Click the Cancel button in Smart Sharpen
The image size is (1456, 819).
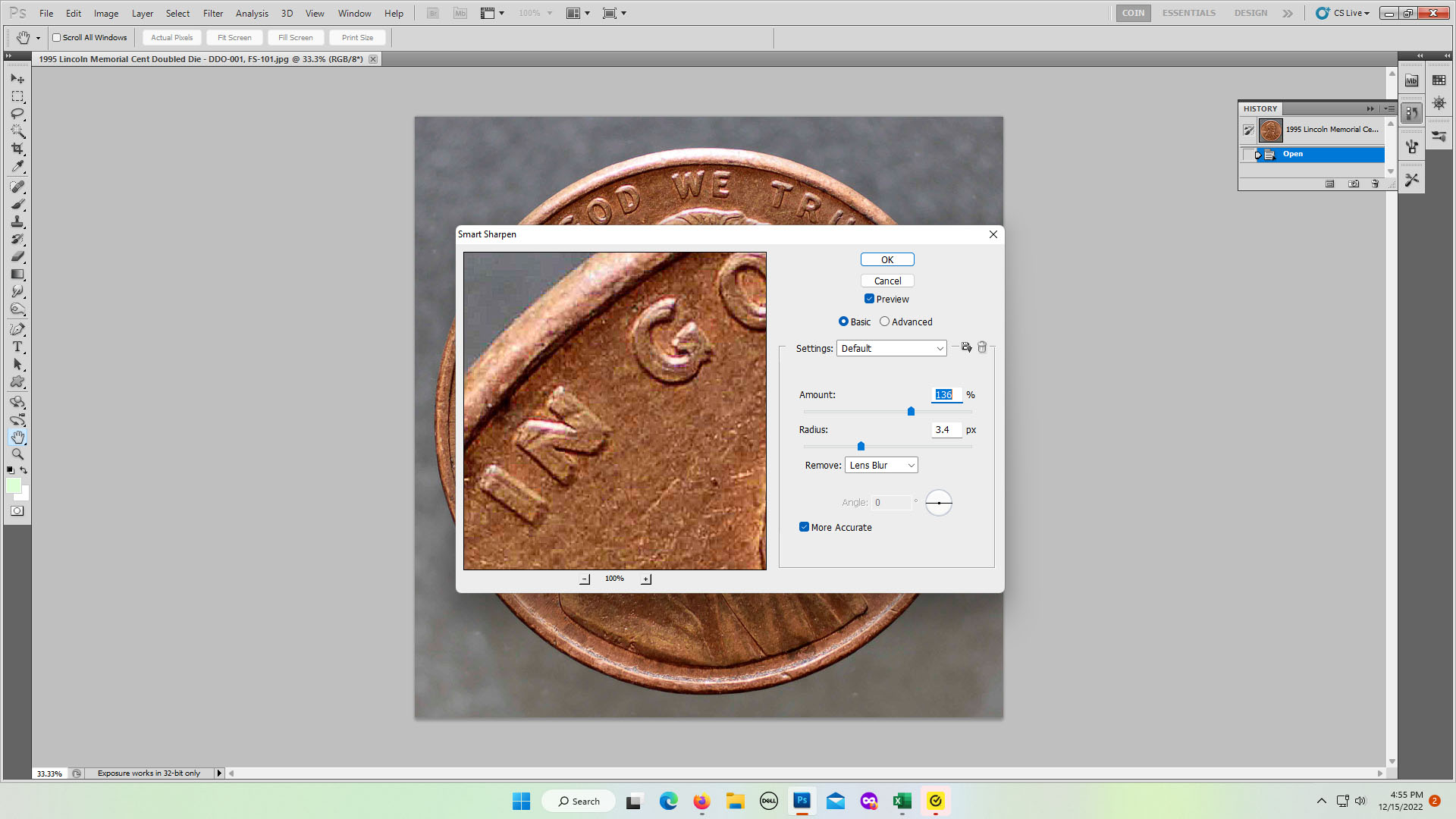coord(887,281)
